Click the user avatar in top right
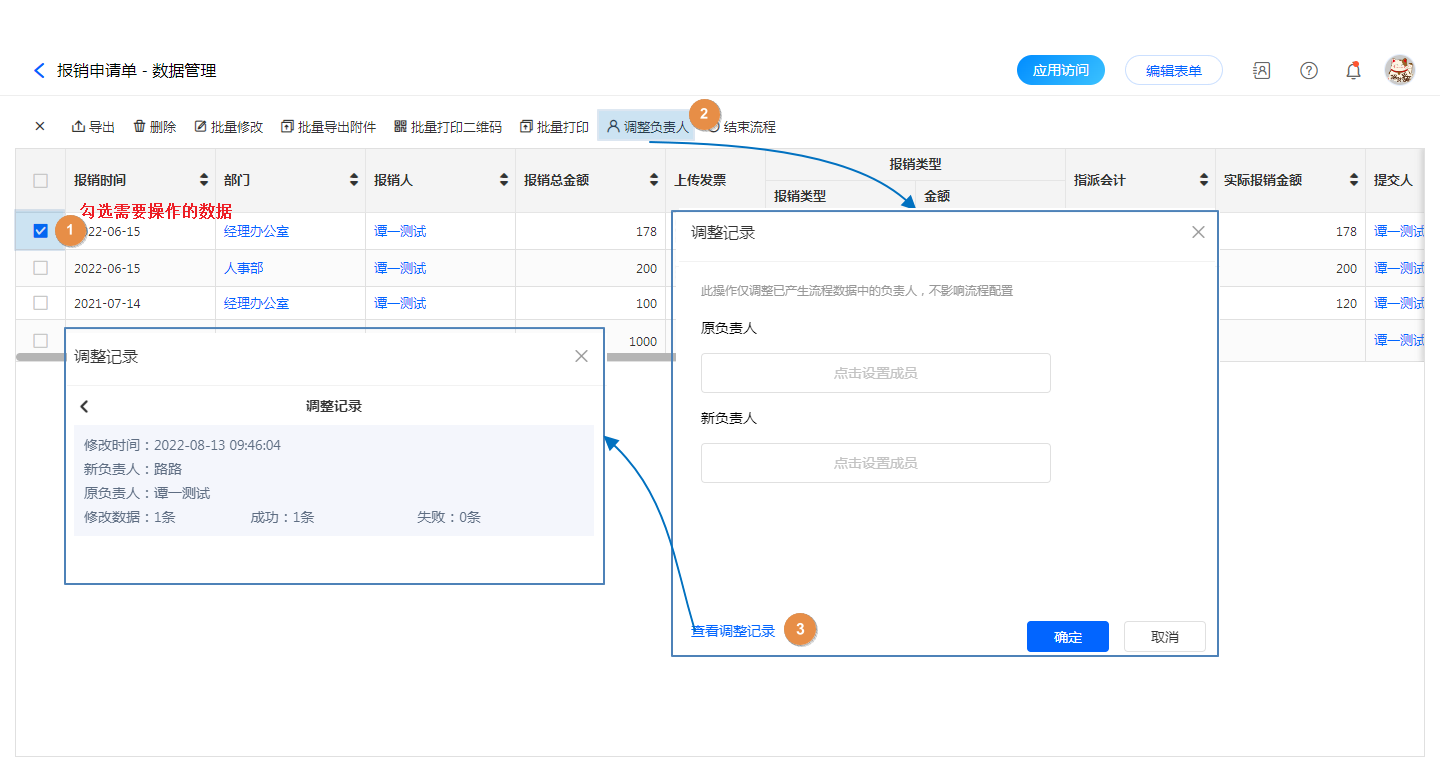 1399,70
